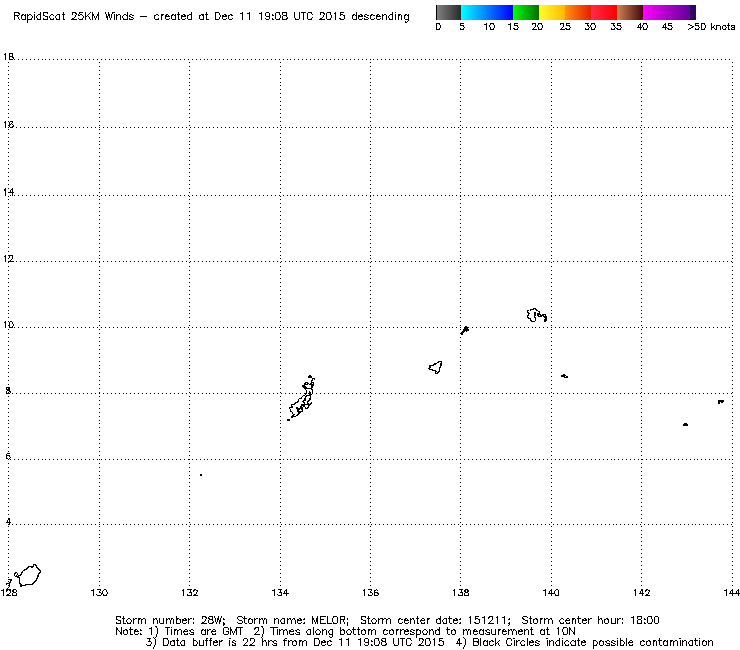740x650 pixels.
Task: Click the '>50 knots' legend label
Action: click(x=711, y=27)
